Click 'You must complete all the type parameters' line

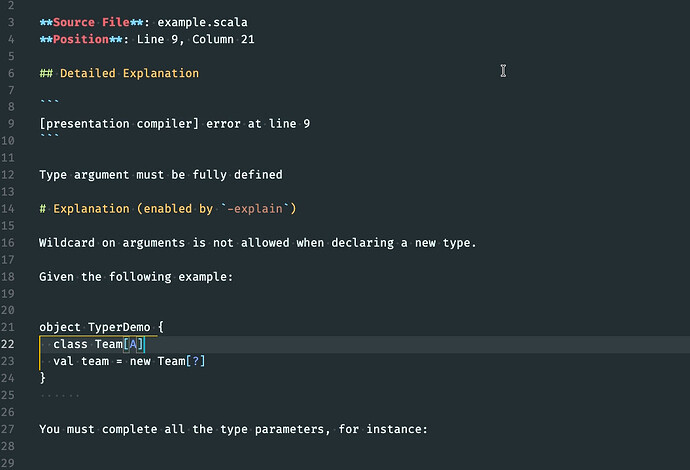coord(232,429)
